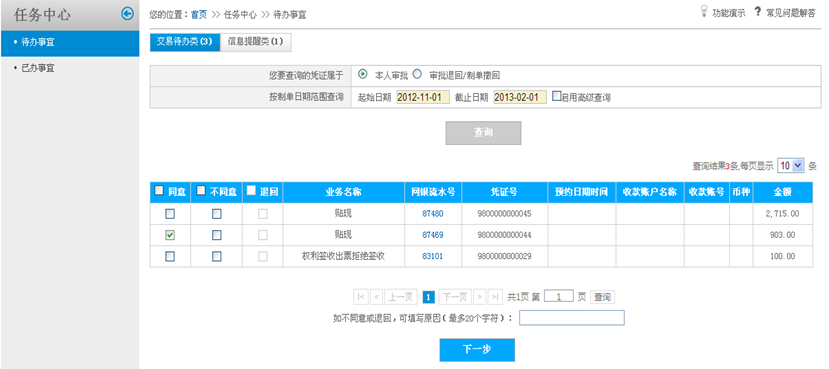Click 凭证号 column header
829x369 pixels.
504,192
